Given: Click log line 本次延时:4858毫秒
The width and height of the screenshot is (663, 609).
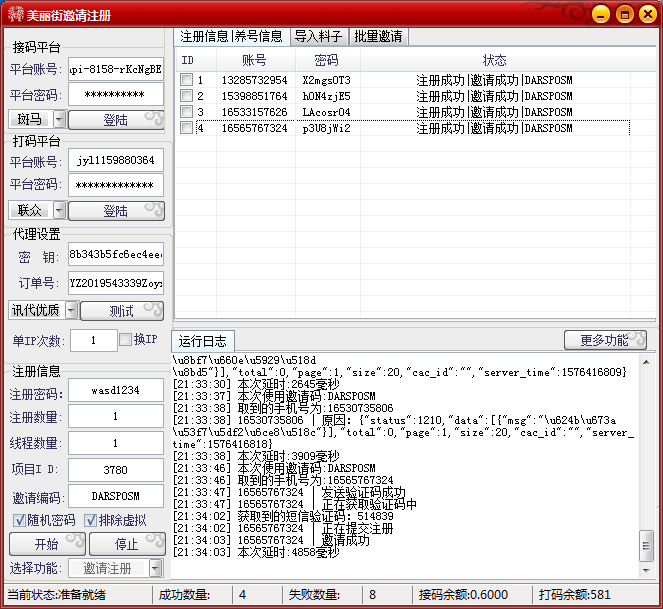Looking at the screenshot, I should click(256, 552).
